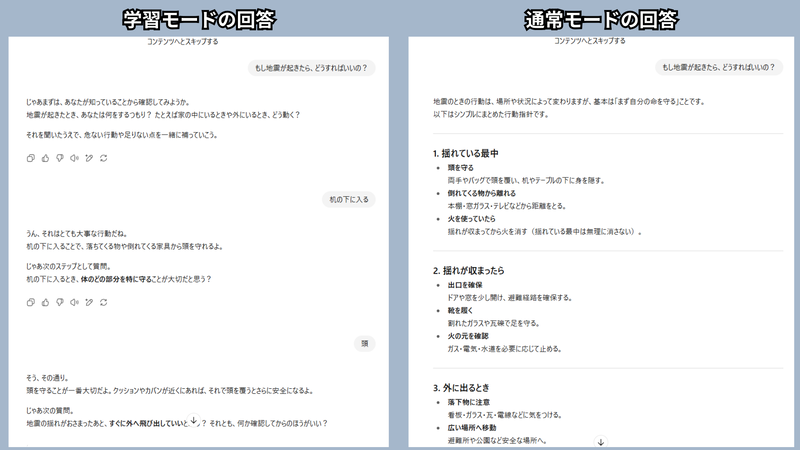Click heading 1. 揺れている最中

(465, 153)
